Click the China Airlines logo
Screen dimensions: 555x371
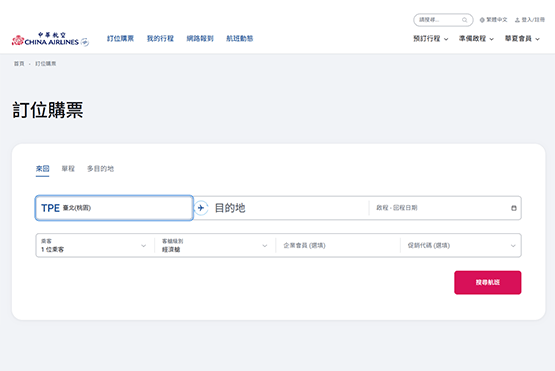click(x=50, y=39)
